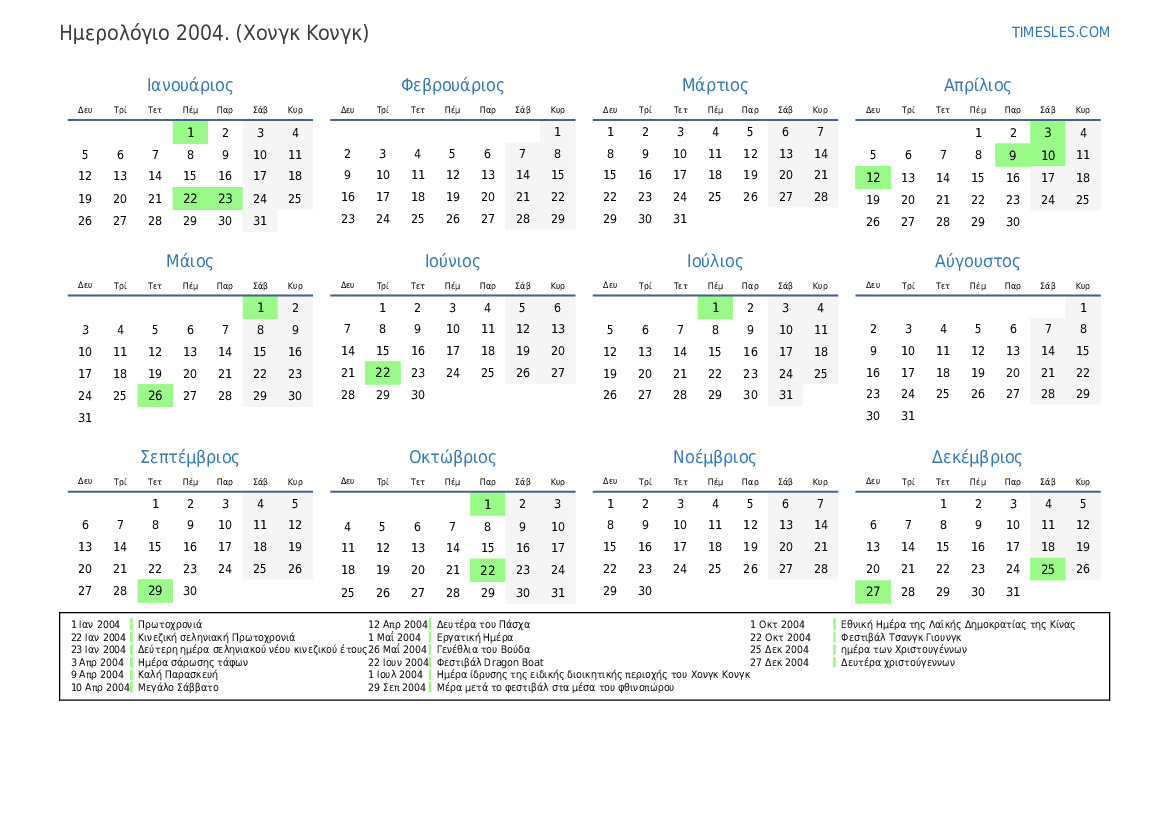Select legend entry Εργατική Ημέρα

click(x=475, y=637)
